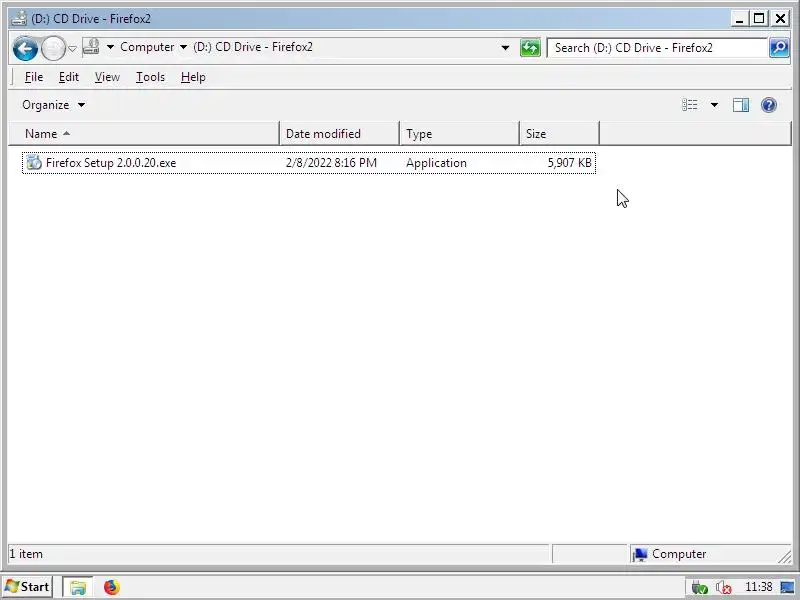Click the date 2/8/2022 8:16 PM
800x600 pixels.
331,163
